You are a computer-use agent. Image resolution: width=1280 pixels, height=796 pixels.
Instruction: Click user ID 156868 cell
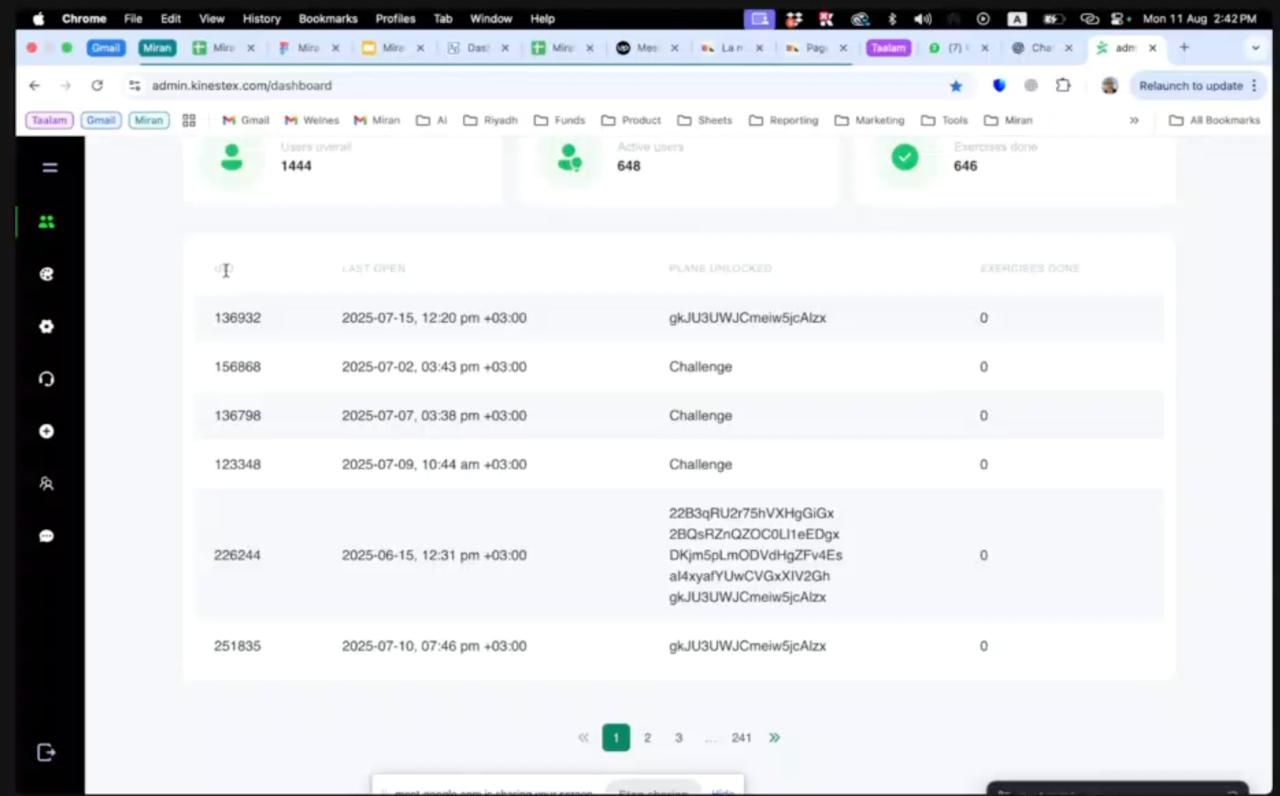click(x=237, y=367)
